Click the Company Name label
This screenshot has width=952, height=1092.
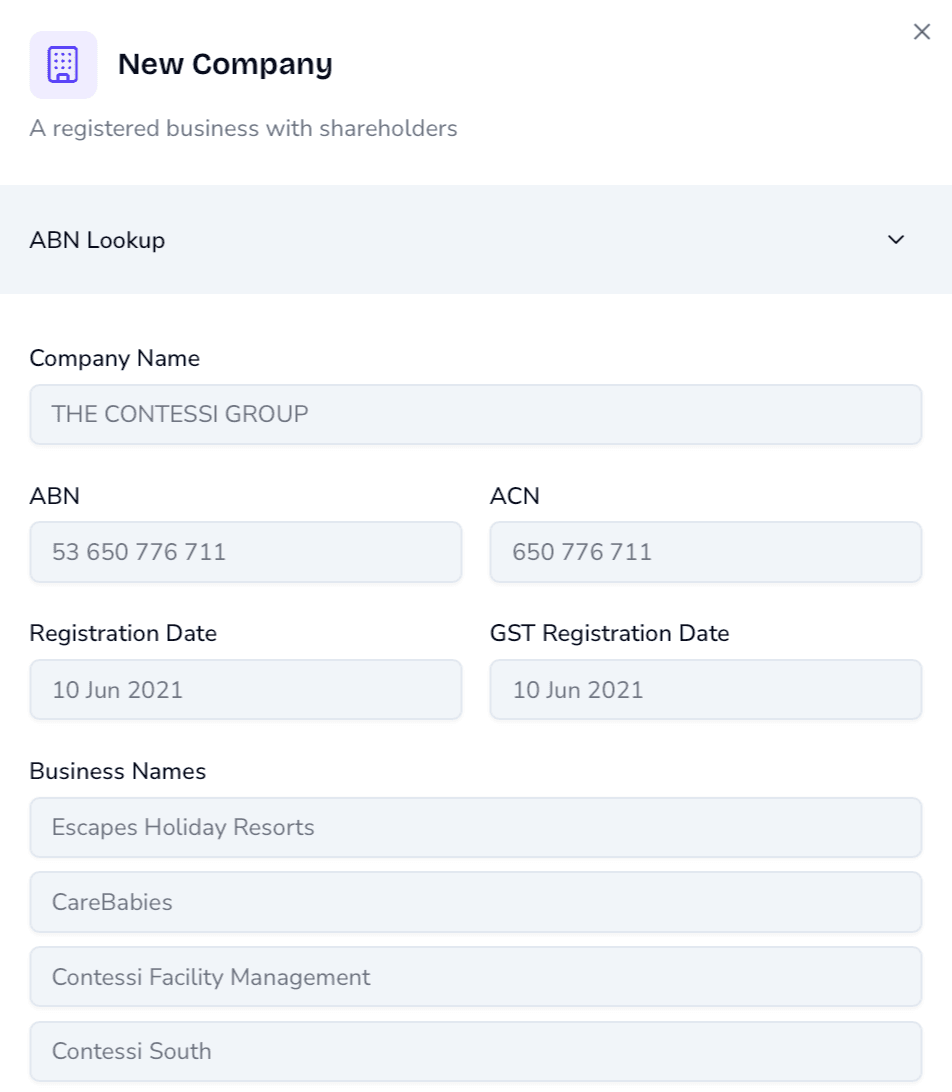[114, 358]
